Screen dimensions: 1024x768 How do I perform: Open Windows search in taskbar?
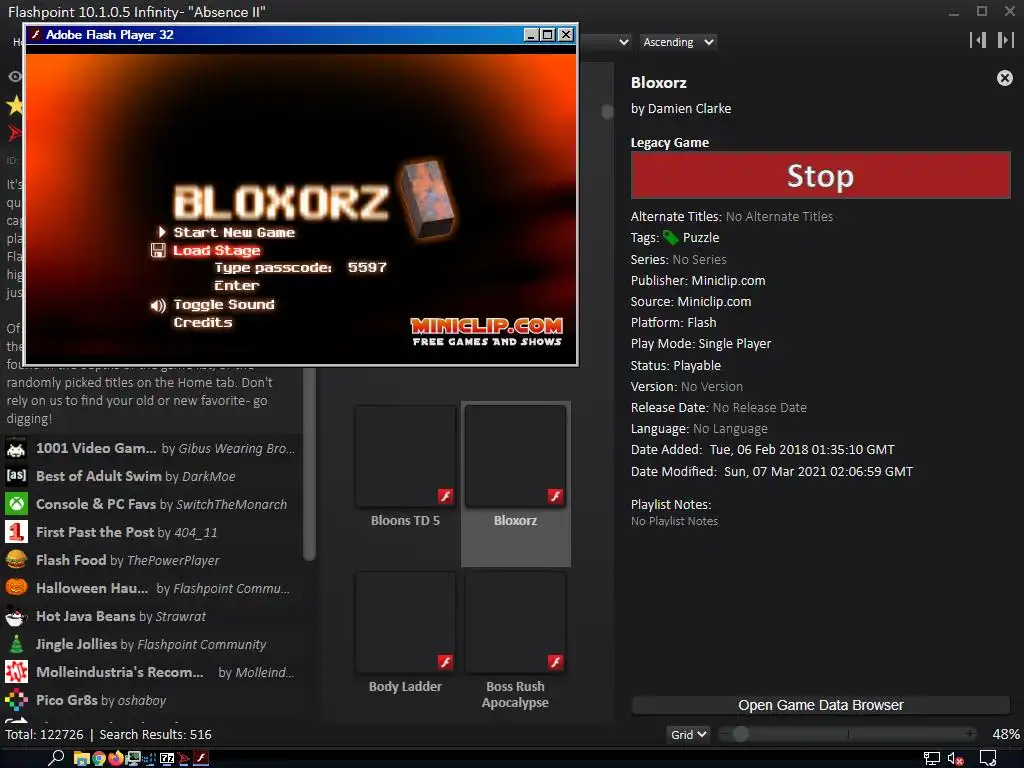pyautogui.click(x=56, y=758)
